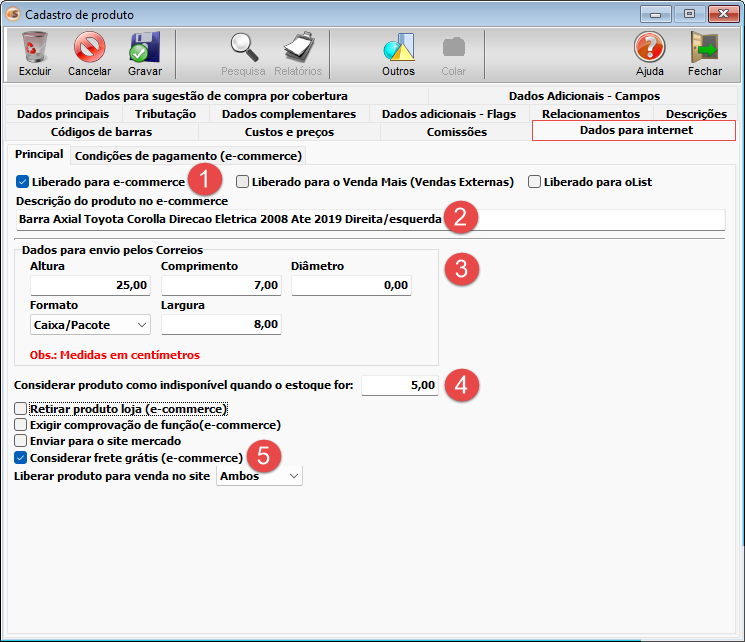Enable Liberado para oList checkbox
Viewport: 745px width, 642px height.
[535, 182]
